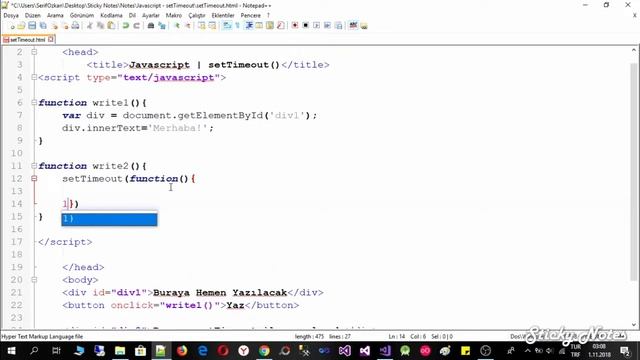This screenshot has width=640, height=360.
Task: Collapse the head fold marker on line 2
Action: coord(34,52)
